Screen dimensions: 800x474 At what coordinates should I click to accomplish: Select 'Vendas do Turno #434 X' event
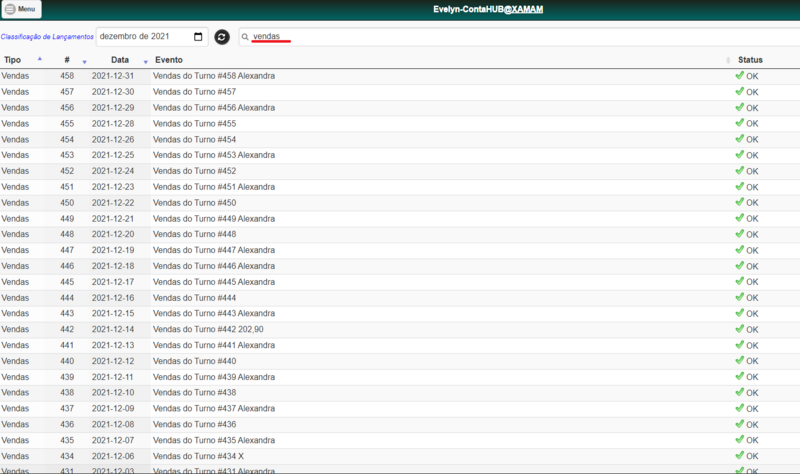198,456
